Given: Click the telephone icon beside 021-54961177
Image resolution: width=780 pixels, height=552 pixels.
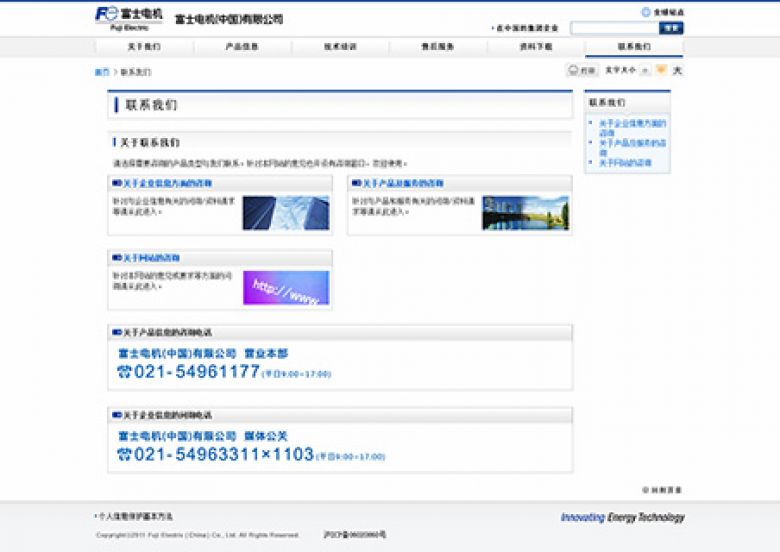Looking at the screenshot, I should (x=124, y=372).
